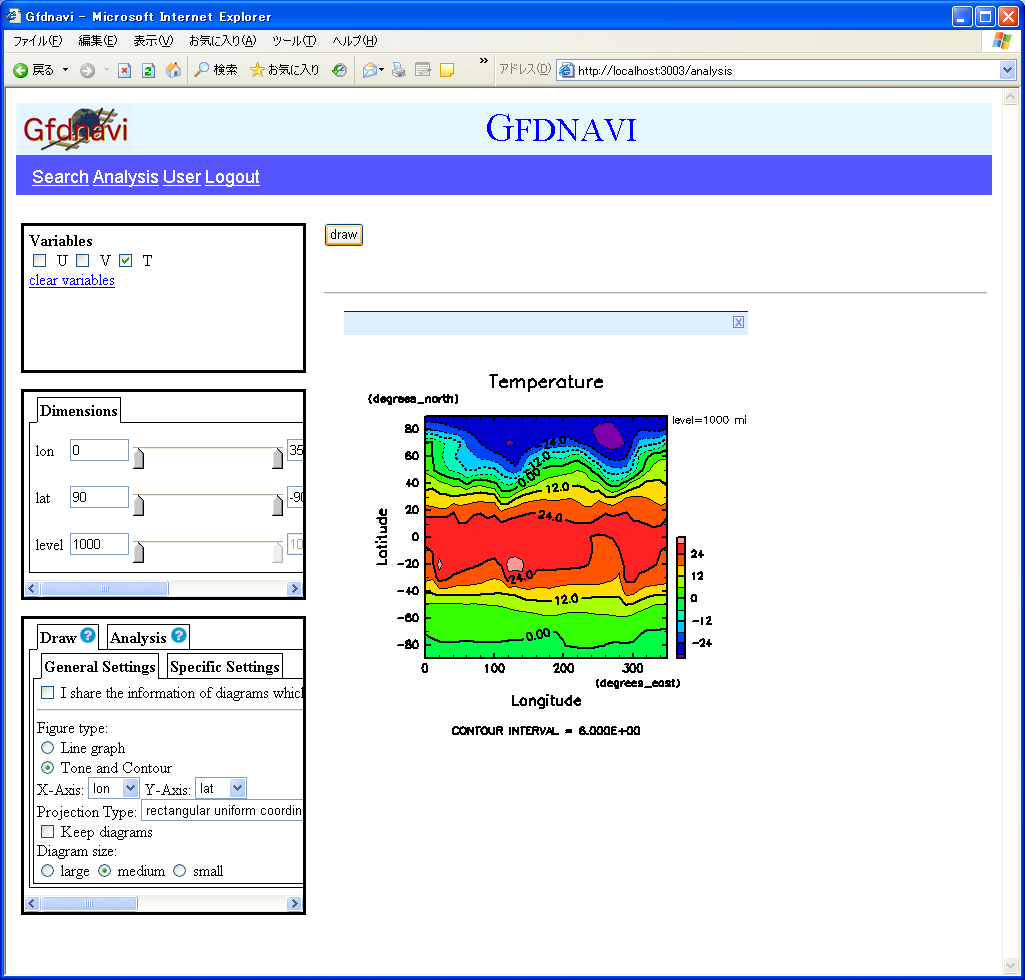The width and height of the screenshot is (1025, 980).
Task: Click the lat start value field
Action: [99, 498]
